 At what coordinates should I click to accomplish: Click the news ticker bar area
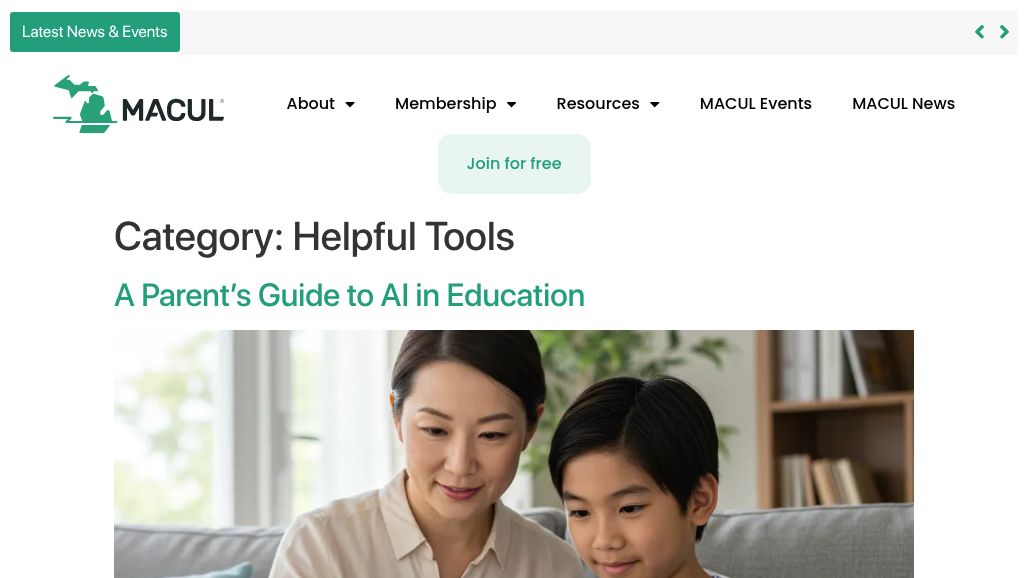(x=577, y=32)
